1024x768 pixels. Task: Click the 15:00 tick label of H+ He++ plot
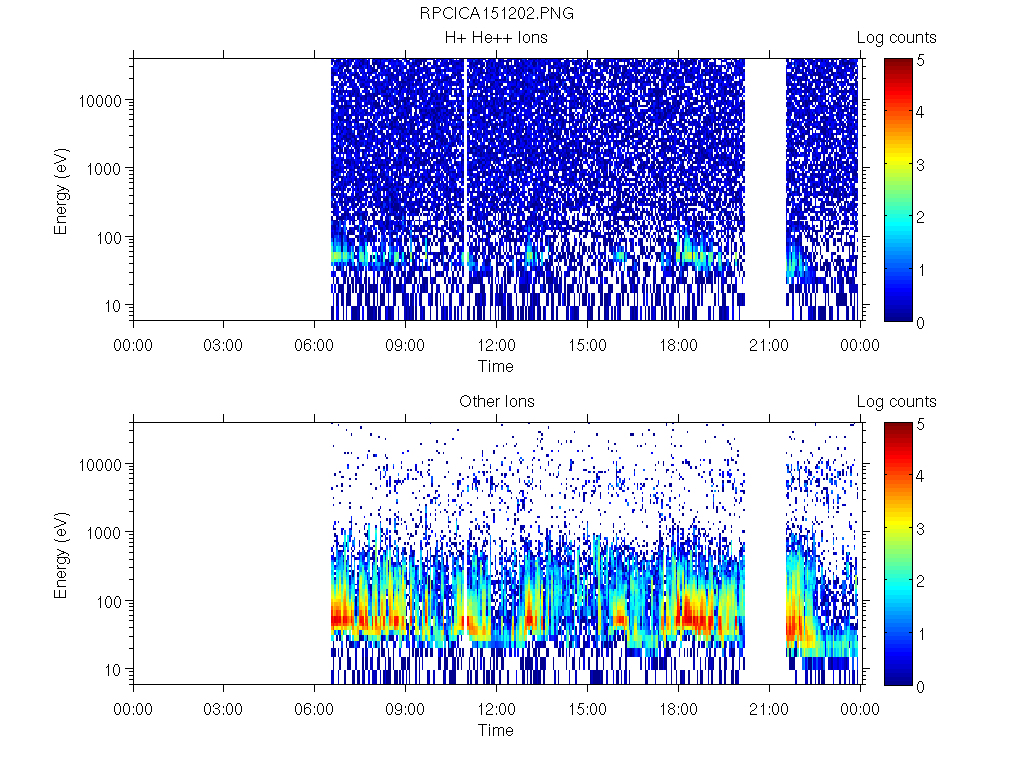587,345
